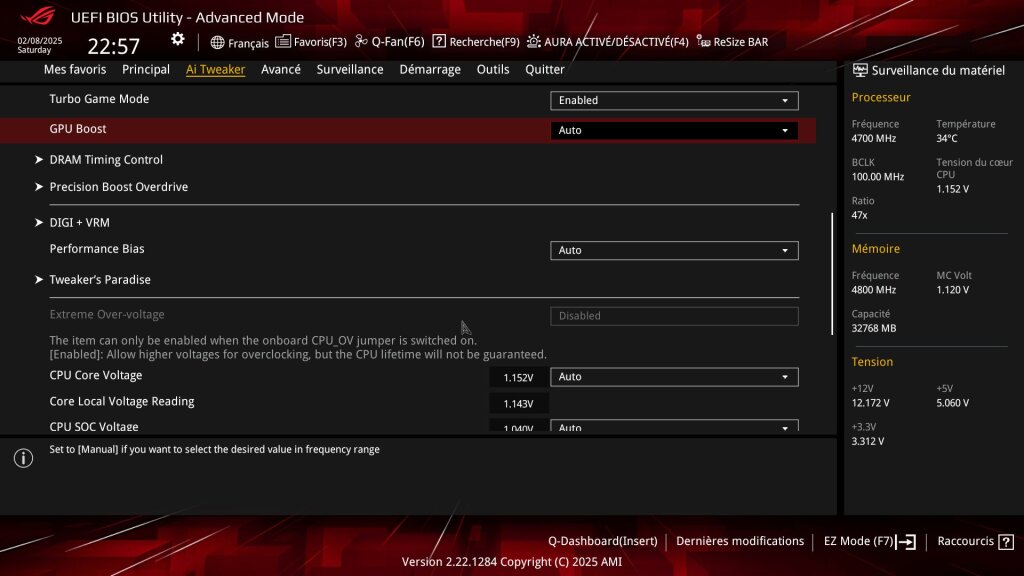Click the Core Local Voltage Reading label
The width and height of the screenshot is (1024, 576).
point(122,402)
